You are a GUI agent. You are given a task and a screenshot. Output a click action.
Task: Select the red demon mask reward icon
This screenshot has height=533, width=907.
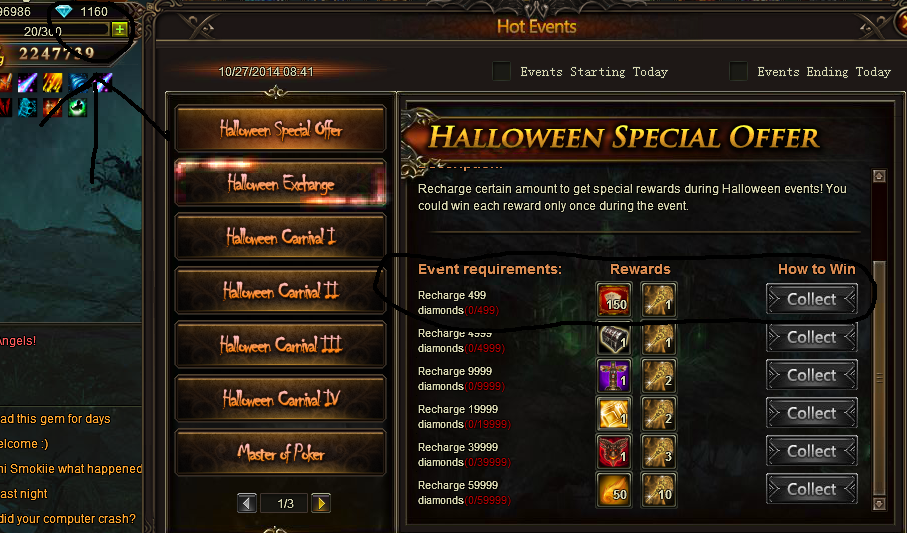point(614,451)
